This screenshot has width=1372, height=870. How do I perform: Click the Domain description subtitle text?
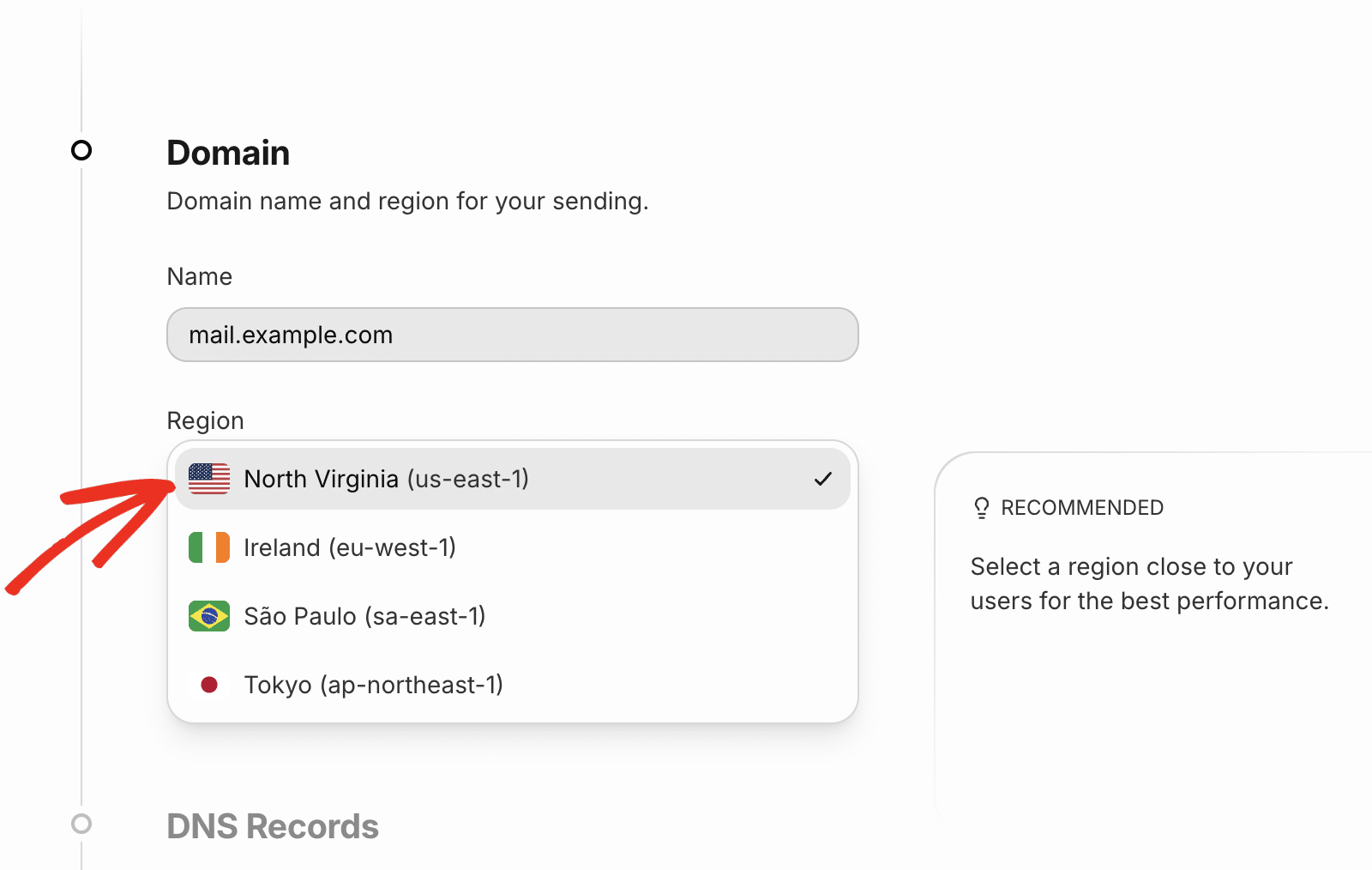(x=407, y=201)
